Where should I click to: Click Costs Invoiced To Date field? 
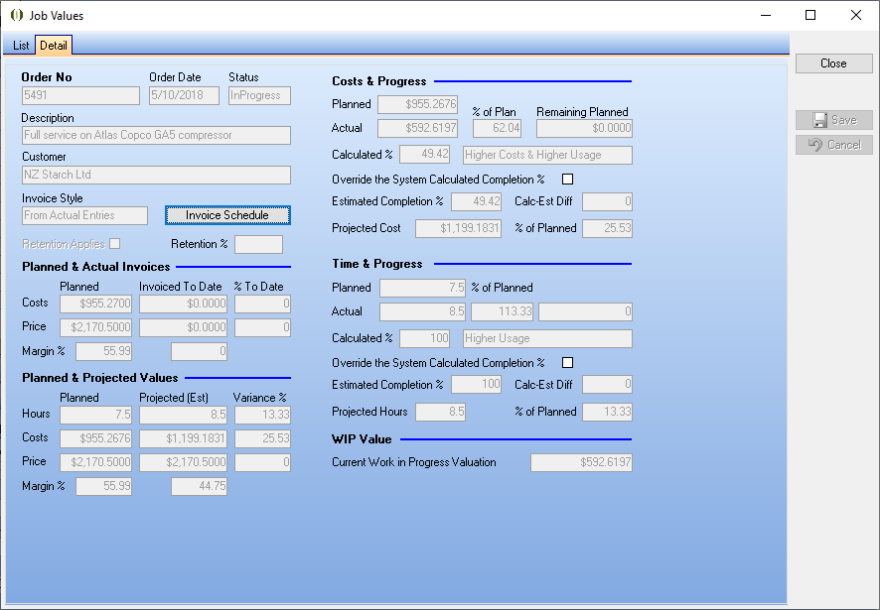tap(183, 304)
